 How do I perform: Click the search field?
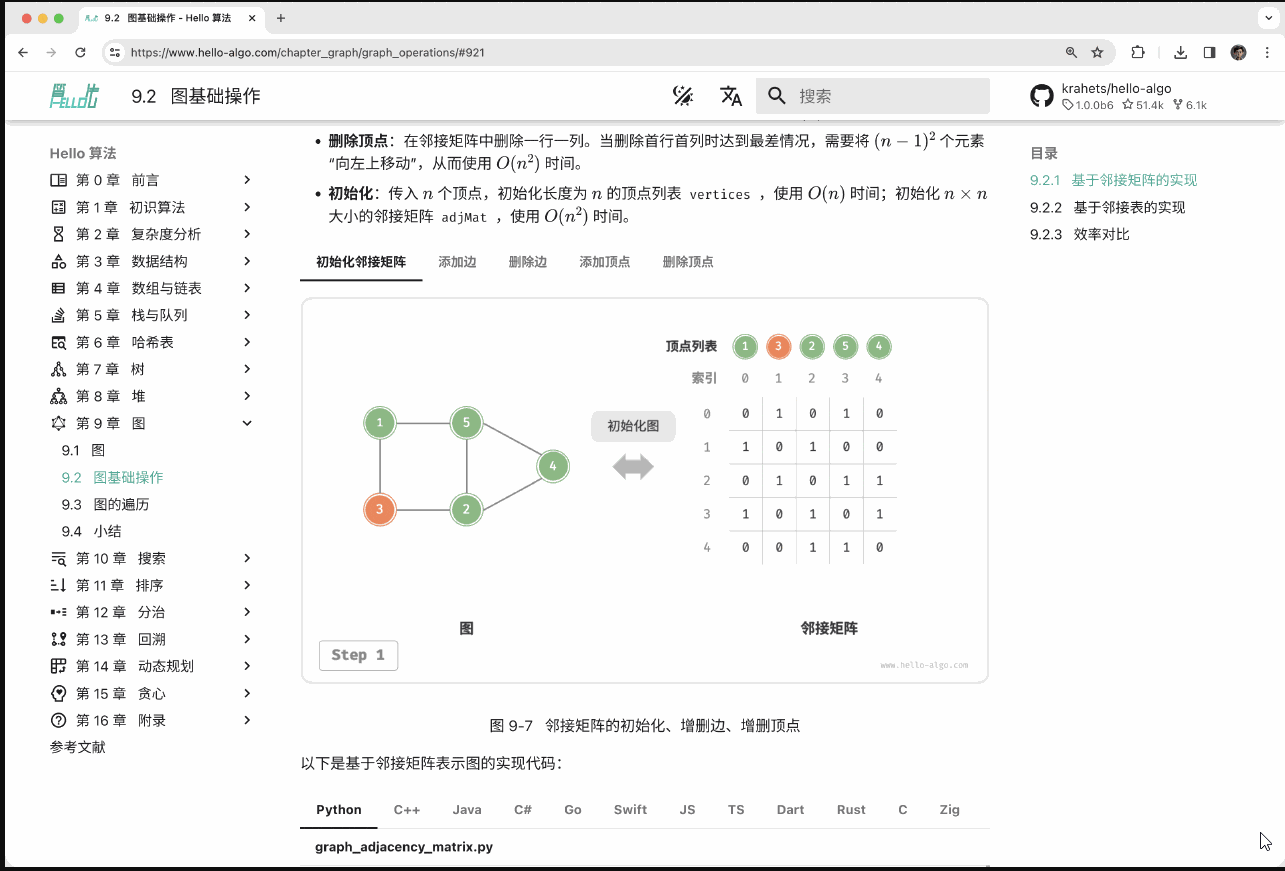click(x=885, y=96)
